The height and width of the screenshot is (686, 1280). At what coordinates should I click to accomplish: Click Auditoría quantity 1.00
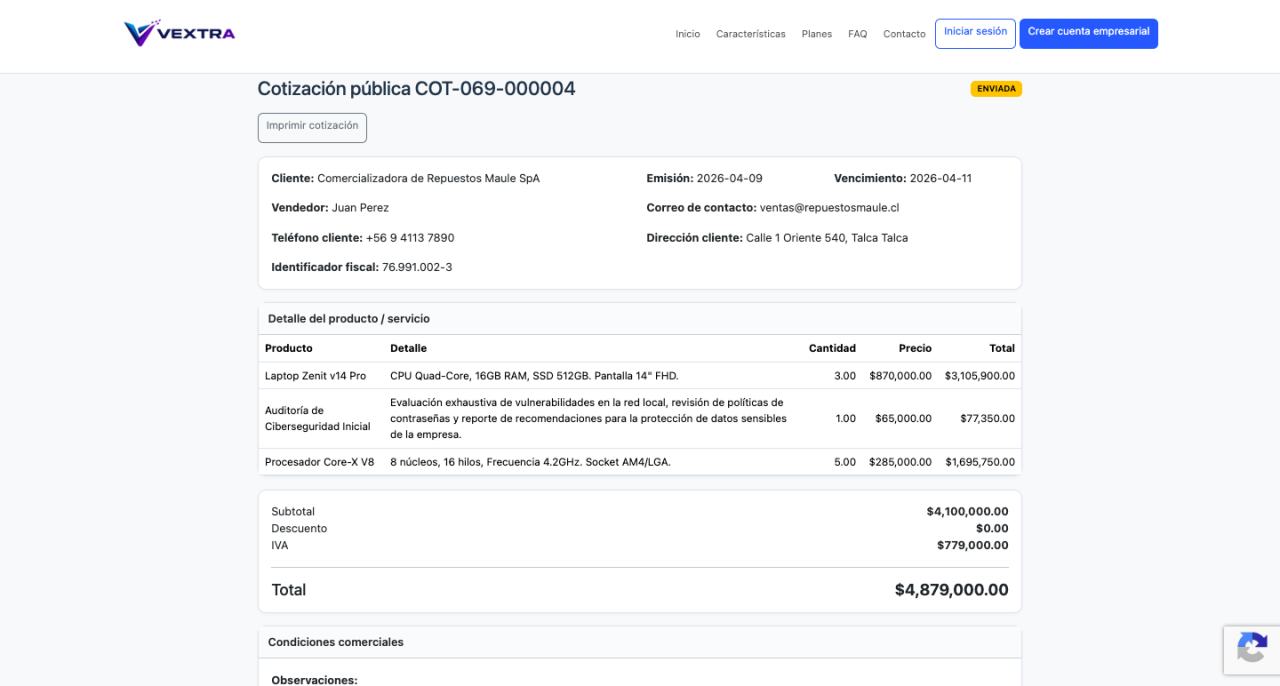tap(846, 418)
